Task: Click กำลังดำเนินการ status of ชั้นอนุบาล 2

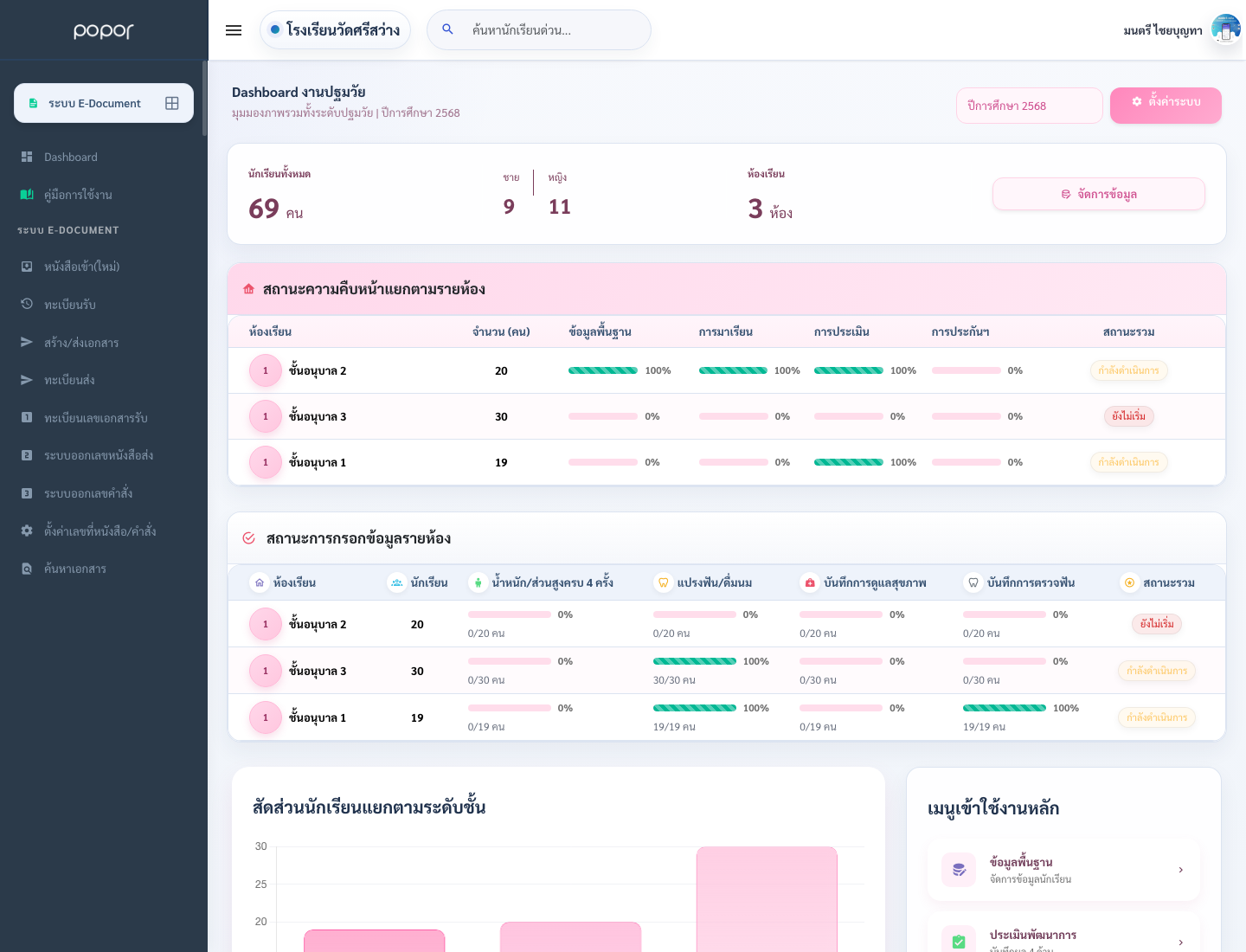Action: coord(1128,370)
